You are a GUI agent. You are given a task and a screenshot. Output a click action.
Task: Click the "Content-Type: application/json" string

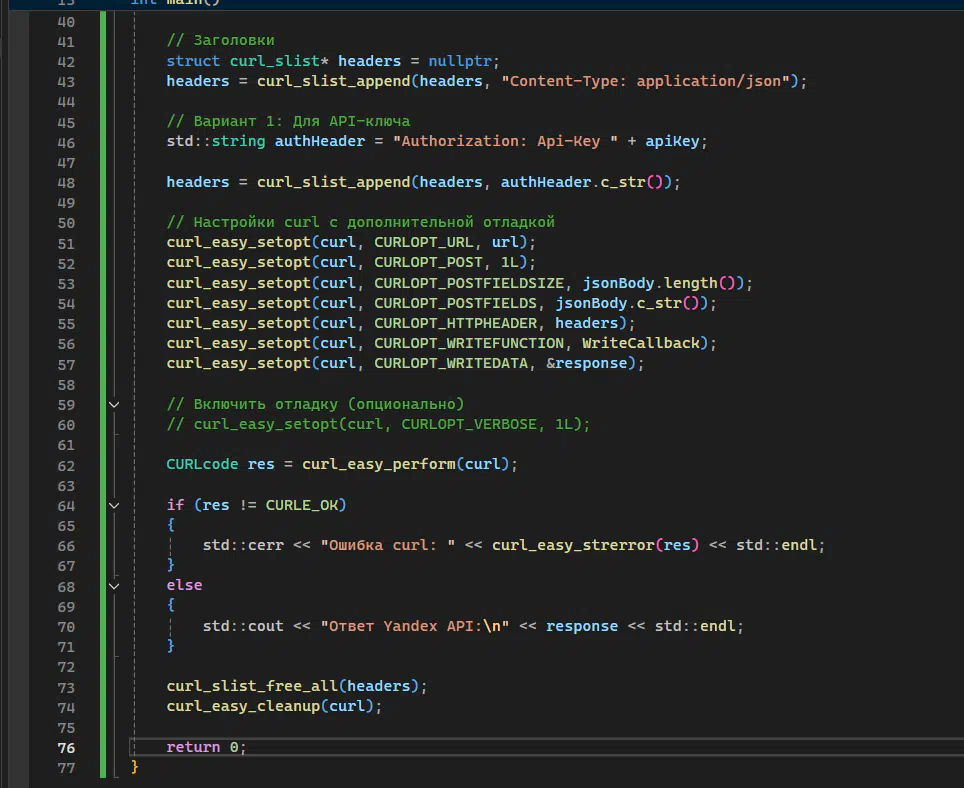650,81
